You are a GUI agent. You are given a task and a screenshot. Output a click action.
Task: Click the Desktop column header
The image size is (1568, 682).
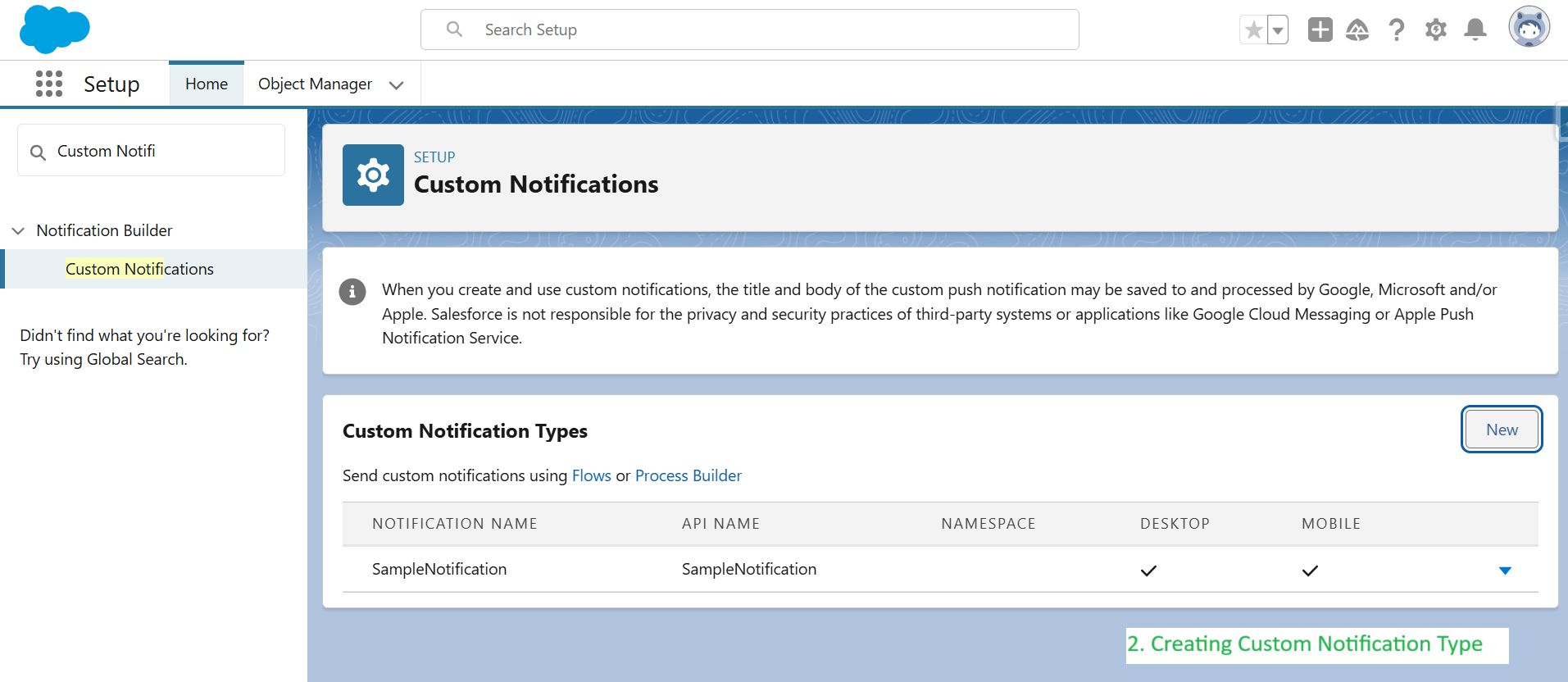click(1175, 524)
